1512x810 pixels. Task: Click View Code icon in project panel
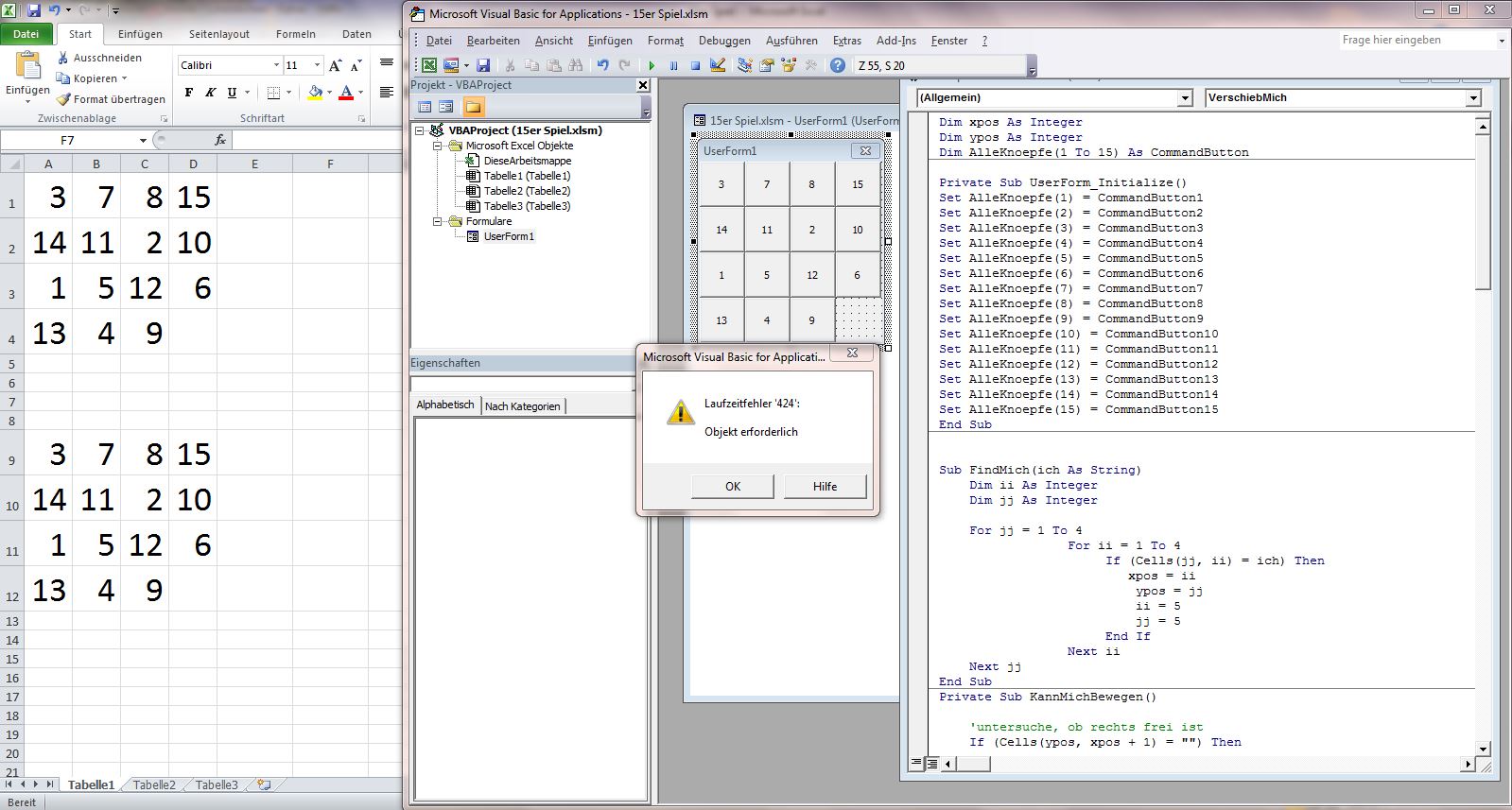point(425,107)
